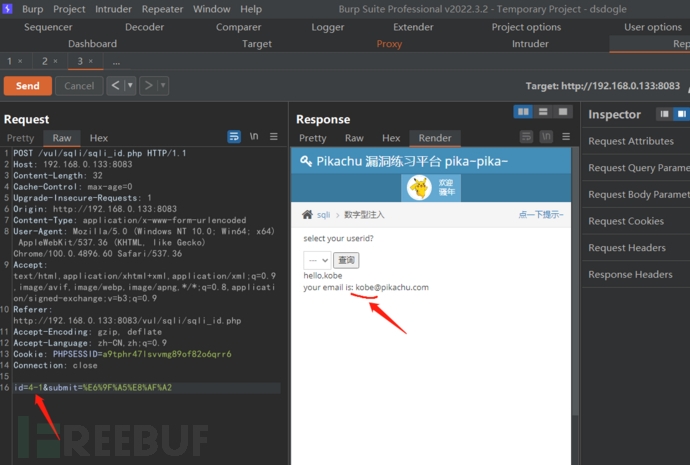690x465 pixels.
Task: Expand Request Body Parameters section
Action: 636,194
